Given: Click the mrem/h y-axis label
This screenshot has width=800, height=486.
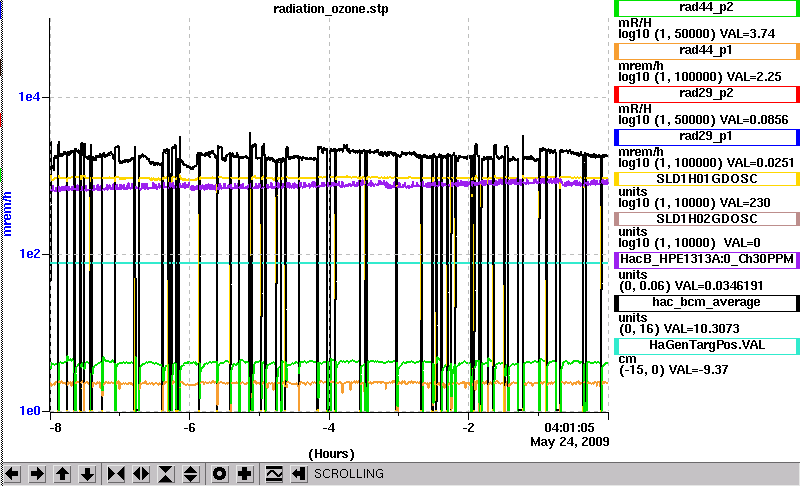Looking at the screenshot, I should point(7,214).
